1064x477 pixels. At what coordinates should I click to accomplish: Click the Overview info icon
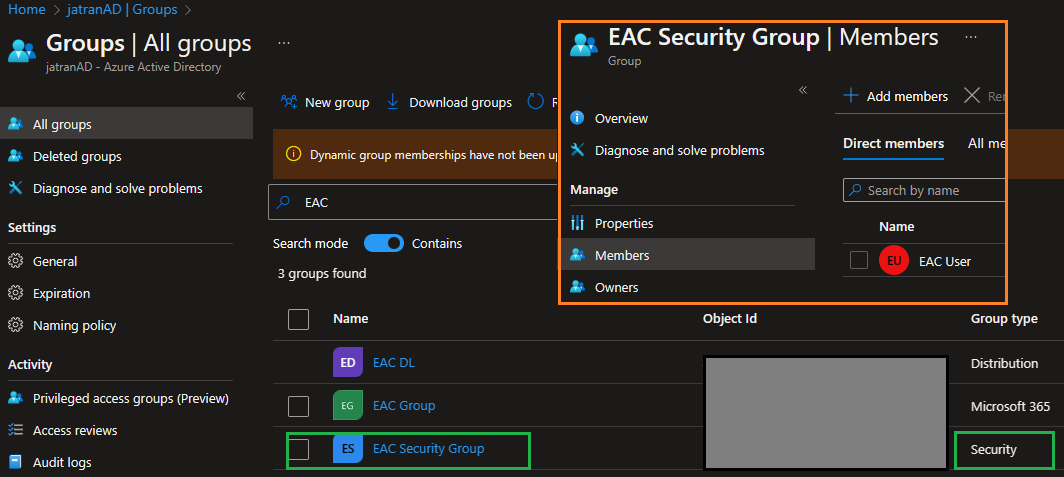(577, 118)
